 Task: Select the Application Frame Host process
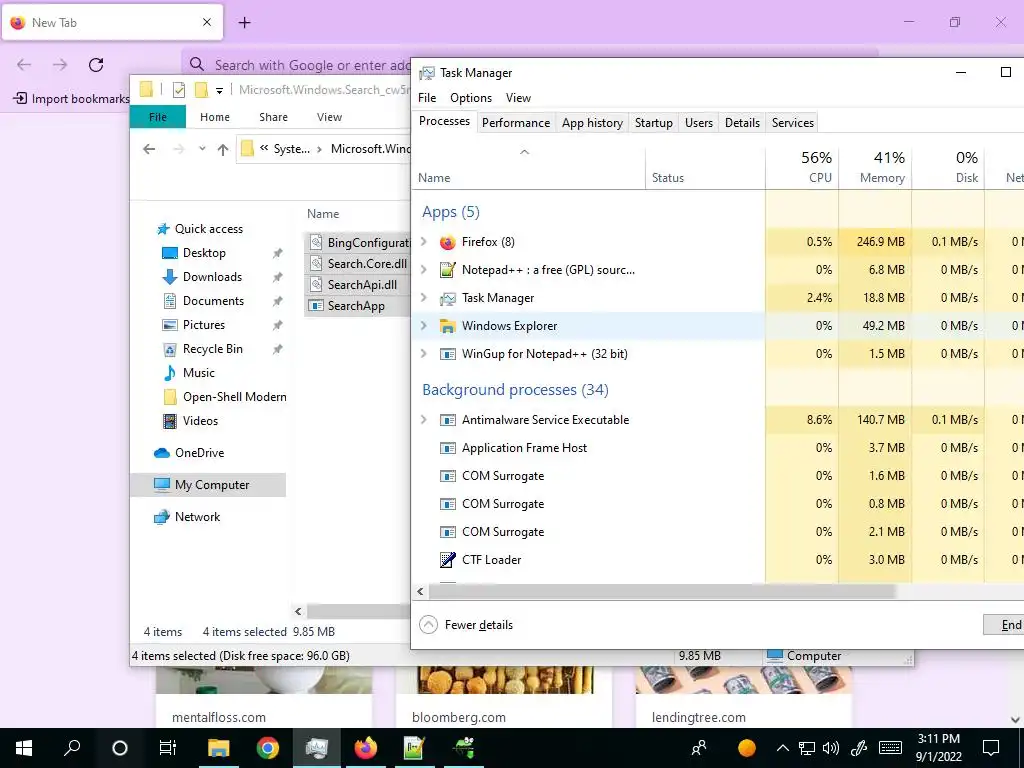pyautogui.click(x=524, y=448)
